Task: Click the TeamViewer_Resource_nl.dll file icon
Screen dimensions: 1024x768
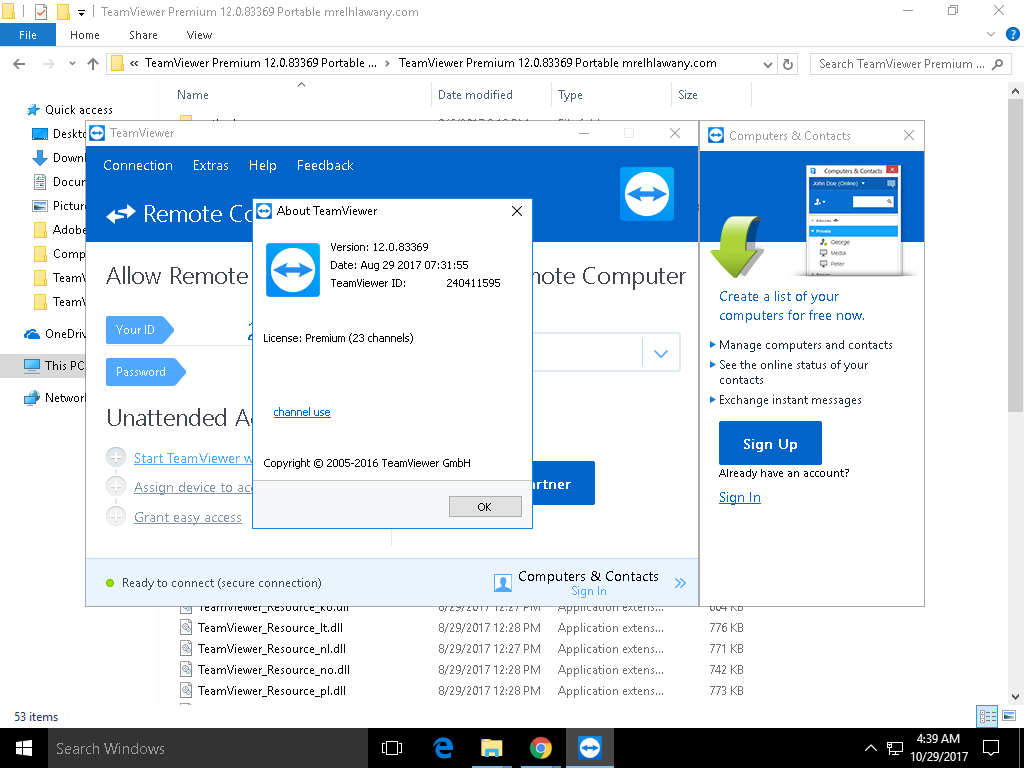Action: [186, 649]
